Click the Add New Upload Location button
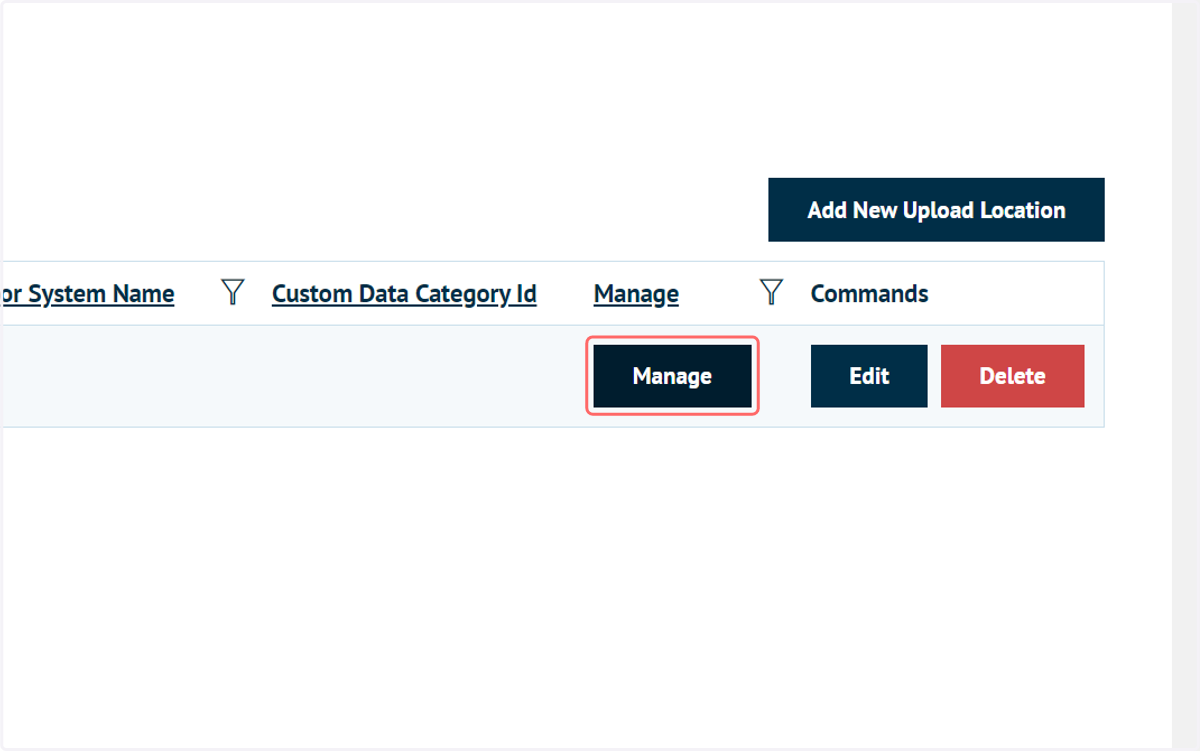1200x751 pixels. tap(936, 210)
